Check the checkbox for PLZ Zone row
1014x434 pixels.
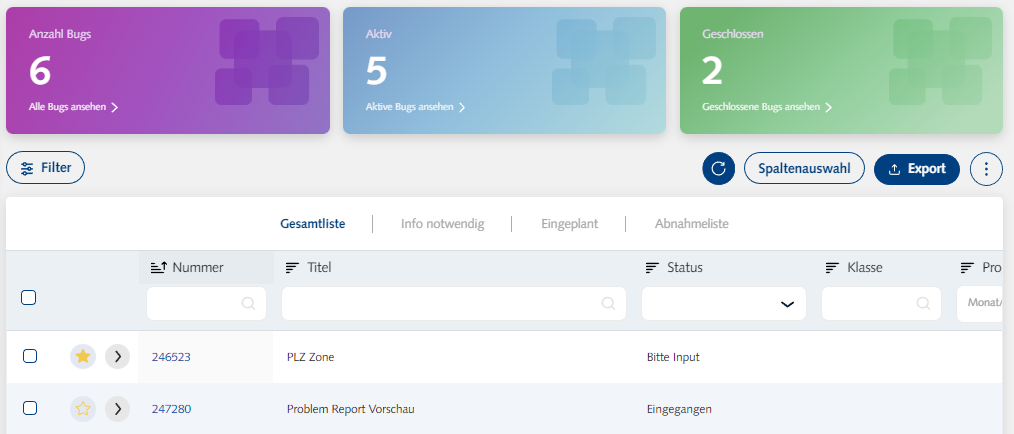(30, 356)
